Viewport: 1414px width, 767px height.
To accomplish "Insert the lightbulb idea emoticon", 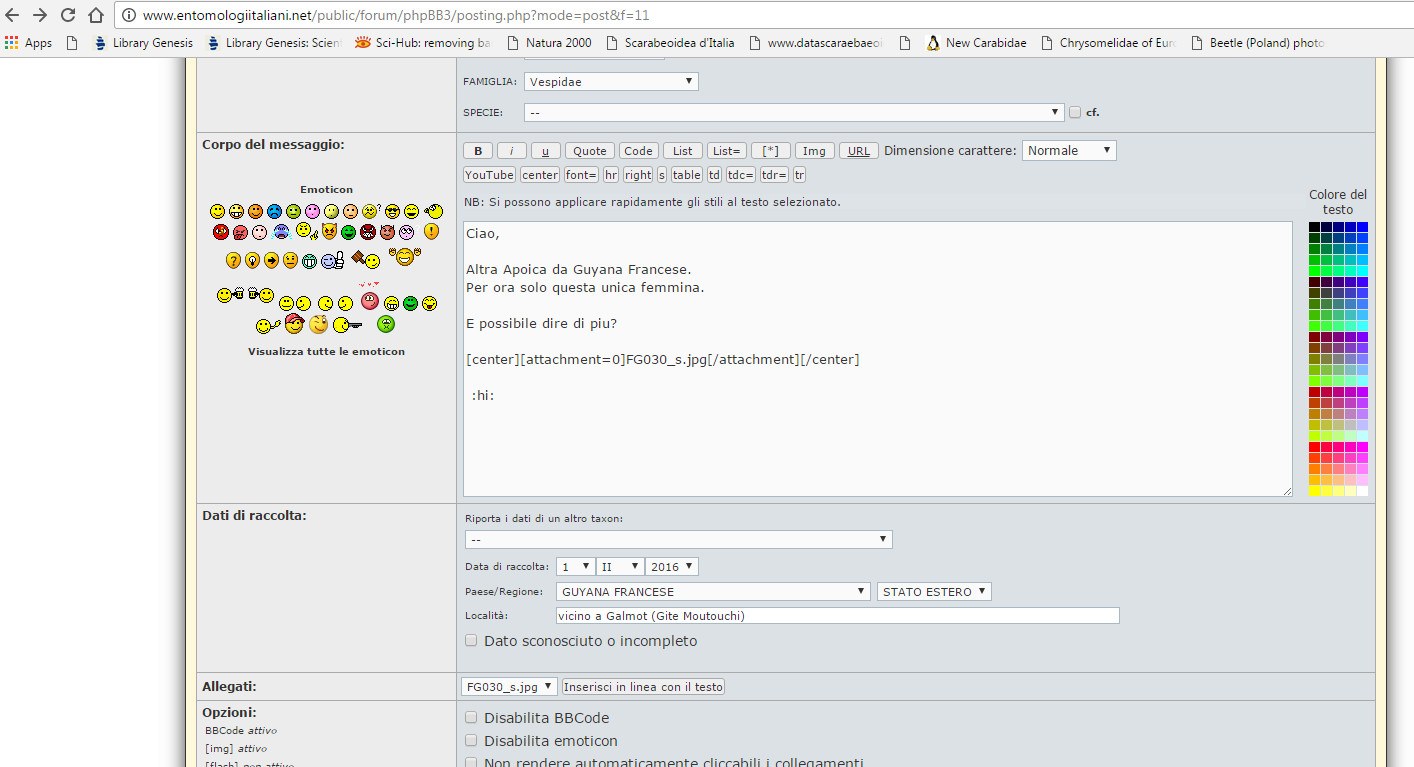I will pyautogui.click(x=252, y=260).
